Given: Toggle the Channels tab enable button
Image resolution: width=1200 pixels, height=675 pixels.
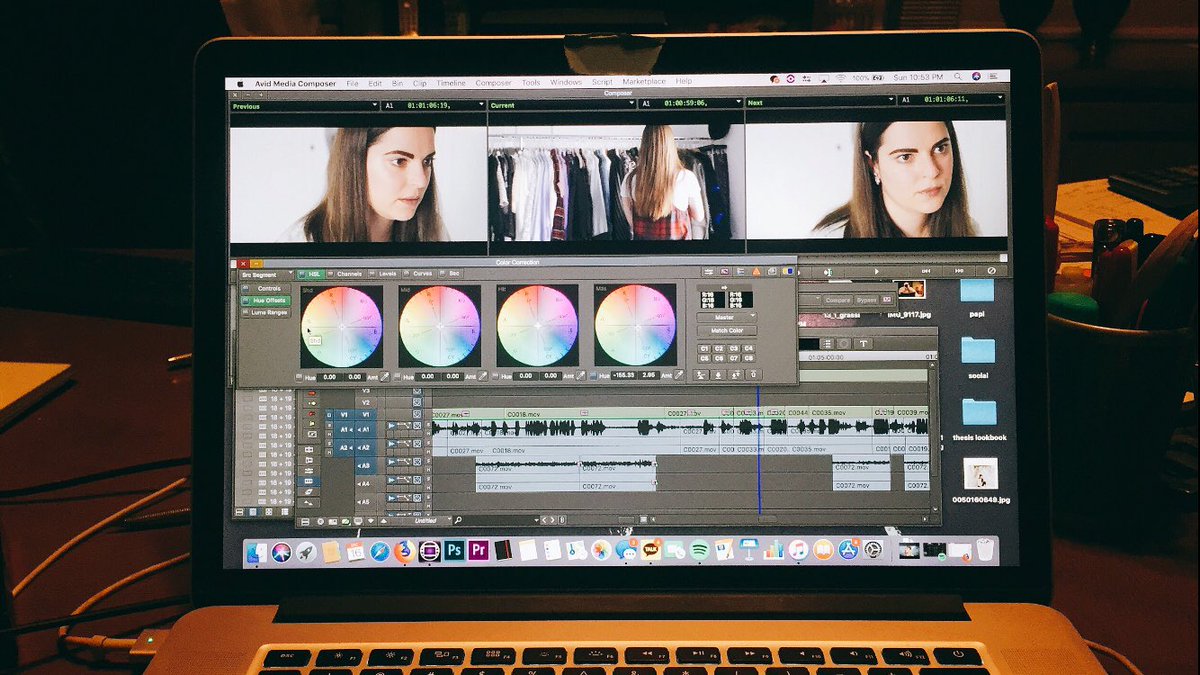Looking at the screenshot, I should (330, 274).
